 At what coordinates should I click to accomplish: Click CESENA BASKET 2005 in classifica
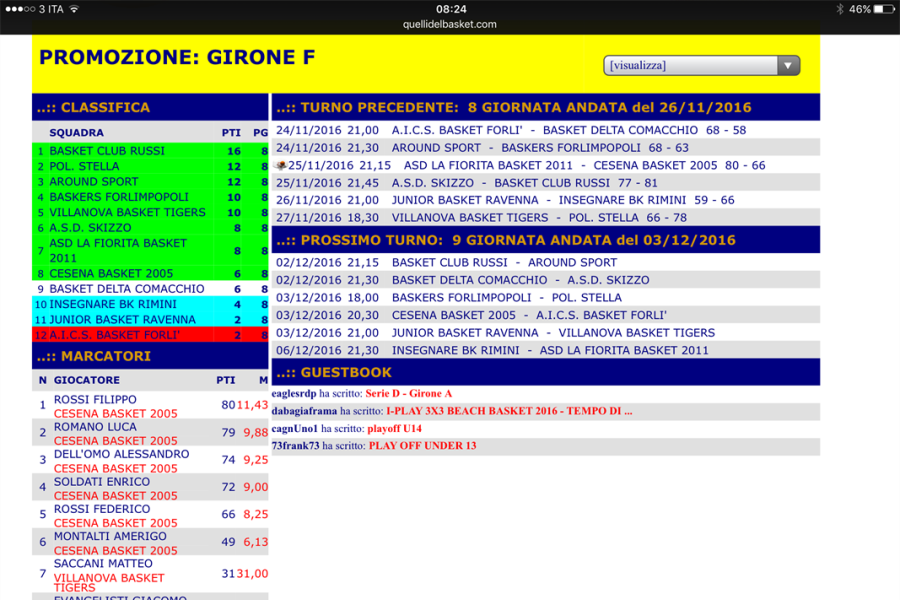(x=111, y=273)
